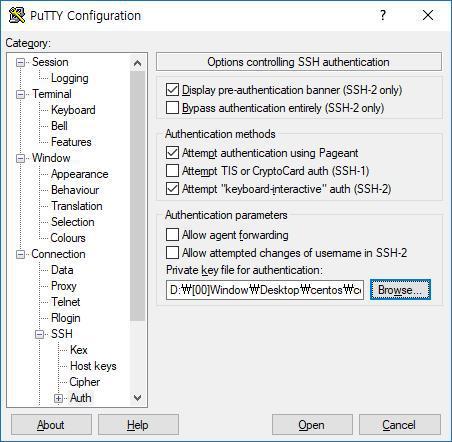Viewport: 452px width, 442px height.
Task: Click the category tree scrollbar thumb
Action: pyautogui.click(x=137, y=196)
